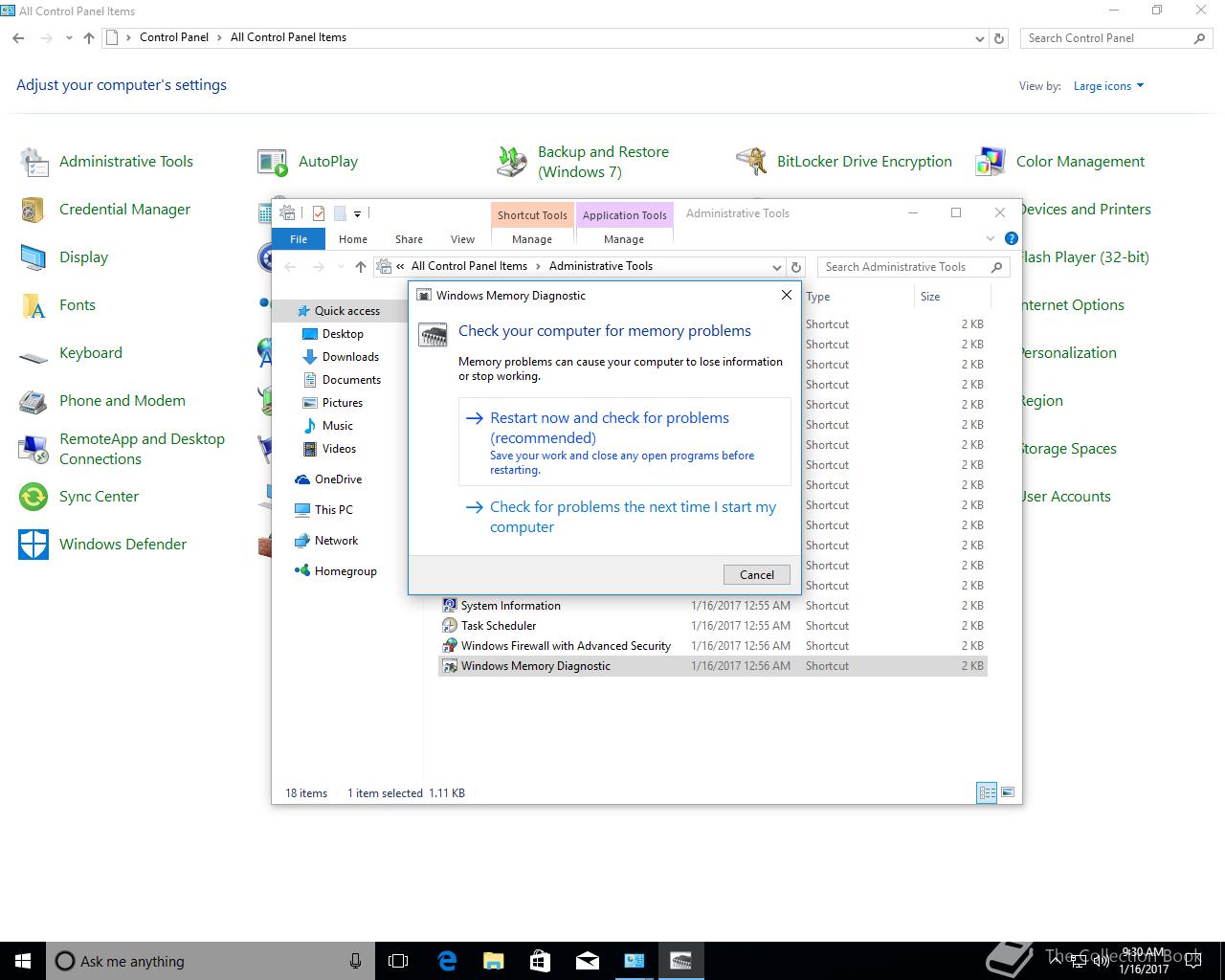Choose Restart now and check for problems
The height and width of the screenshot is (980, 1225).
[624, 442]
